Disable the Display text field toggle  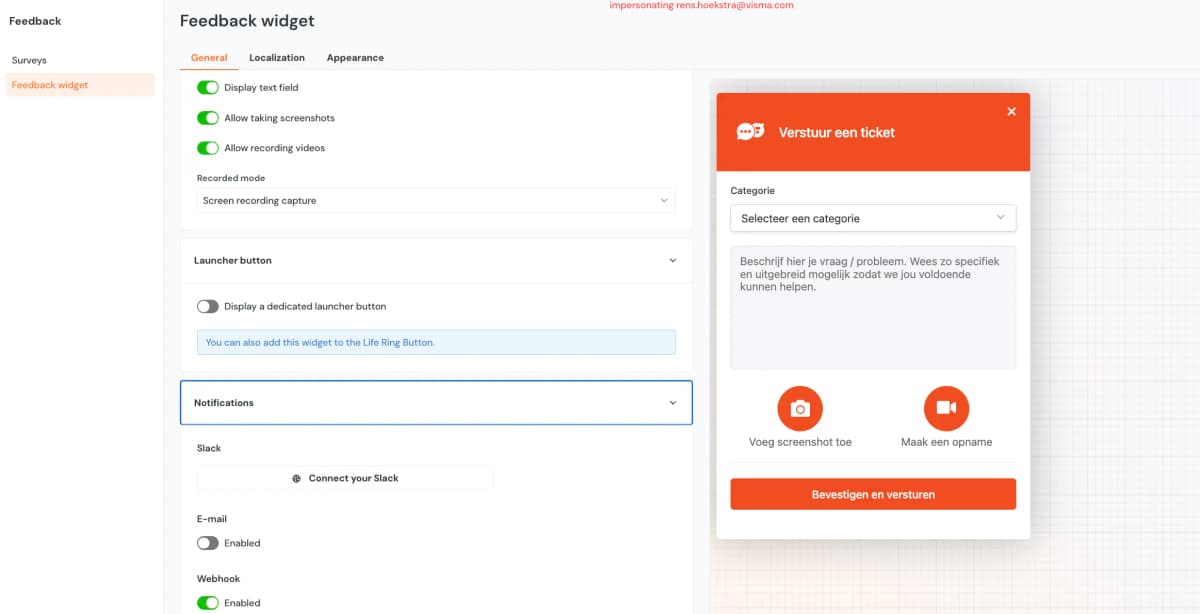(208, 88)
